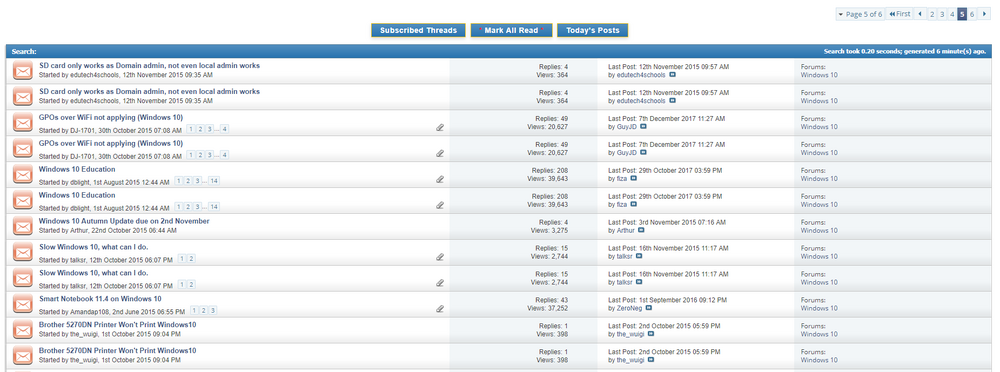The width and height of the screenshot is (1000, 372).
Task: Click paperclip attachment icon on Smart Notebook thread
Action: pyautogui.click(x=440, y=309)
